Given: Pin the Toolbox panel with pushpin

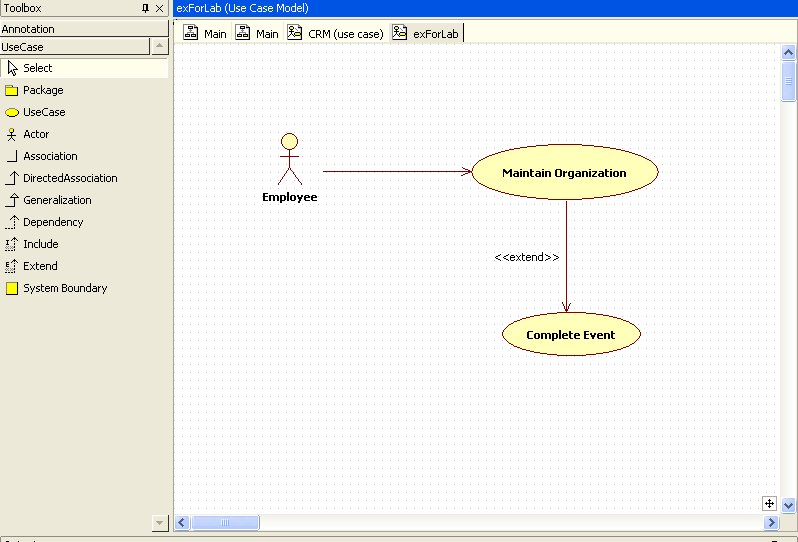Looking at the screenshot, I should (x=146, y=8).
